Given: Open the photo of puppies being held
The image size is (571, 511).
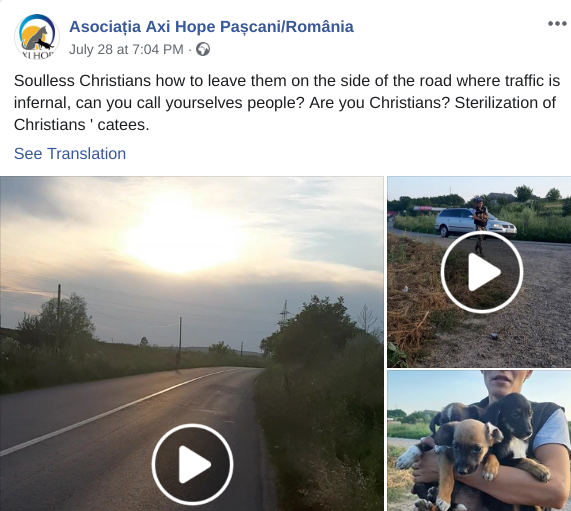Looking at the screenshot, I should coord(479,441).
